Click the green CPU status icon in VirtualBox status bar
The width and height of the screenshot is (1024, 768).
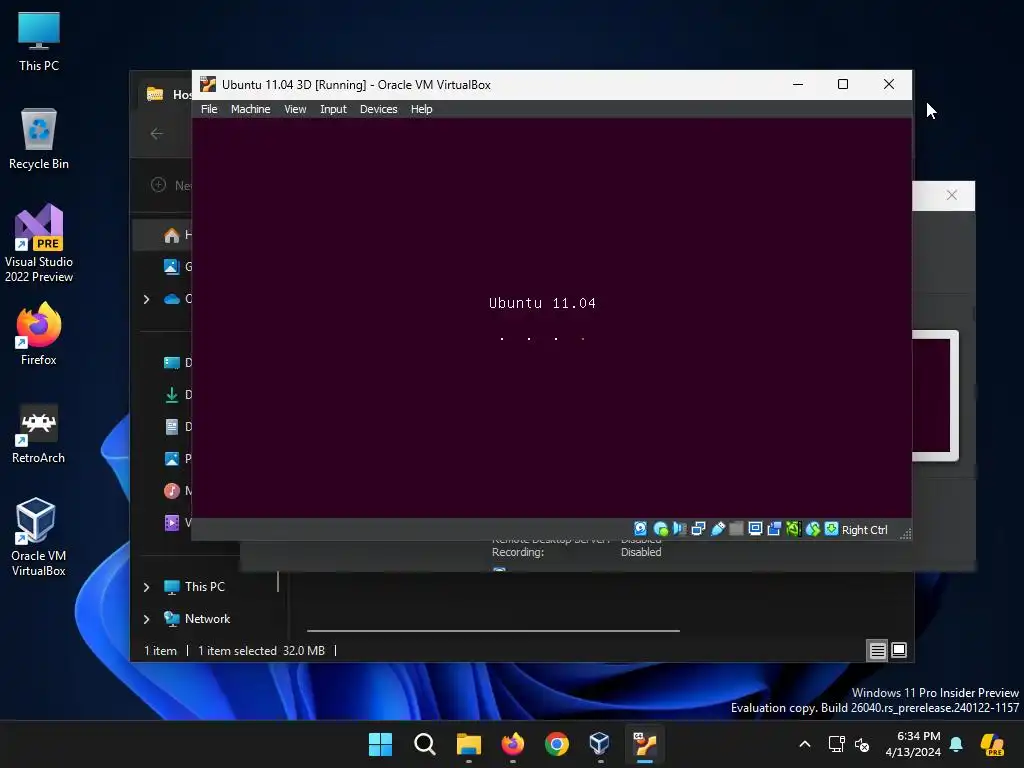[x=793, y=529]
